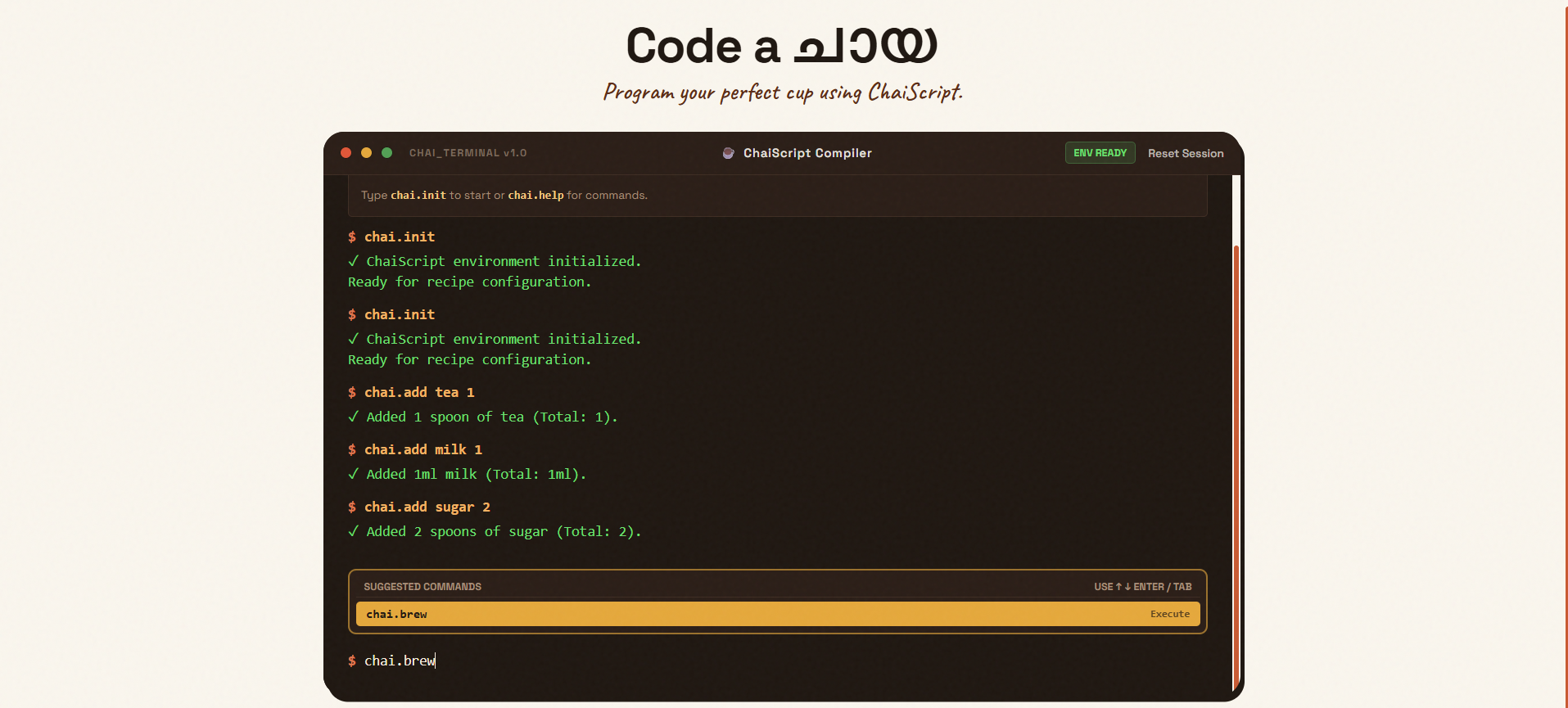Click the 'Code a' page heading
1568x708 pixels.
click(x=782, y=45)
